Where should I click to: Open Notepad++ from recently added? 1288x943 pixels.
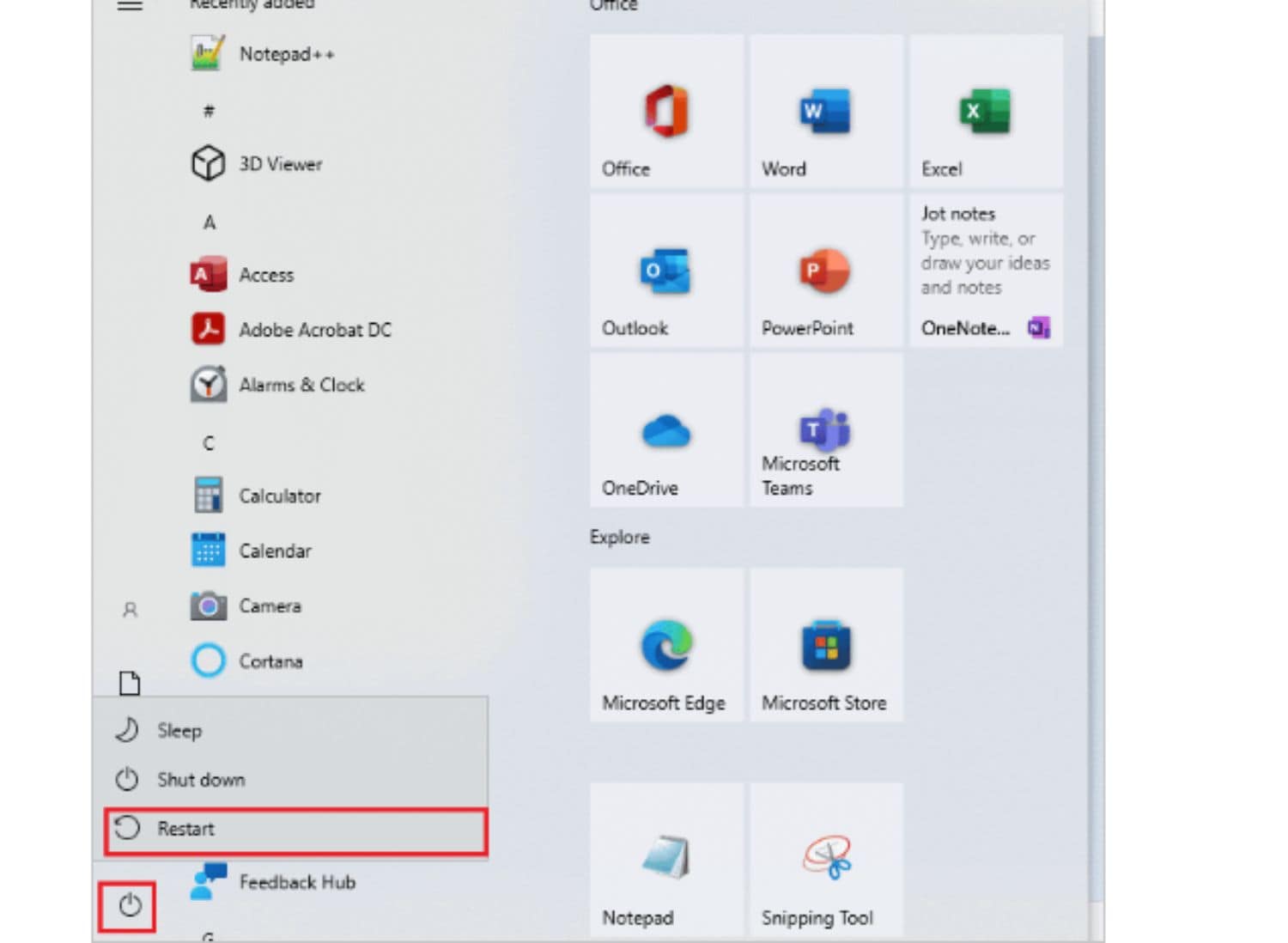click(x=263, y=54)
